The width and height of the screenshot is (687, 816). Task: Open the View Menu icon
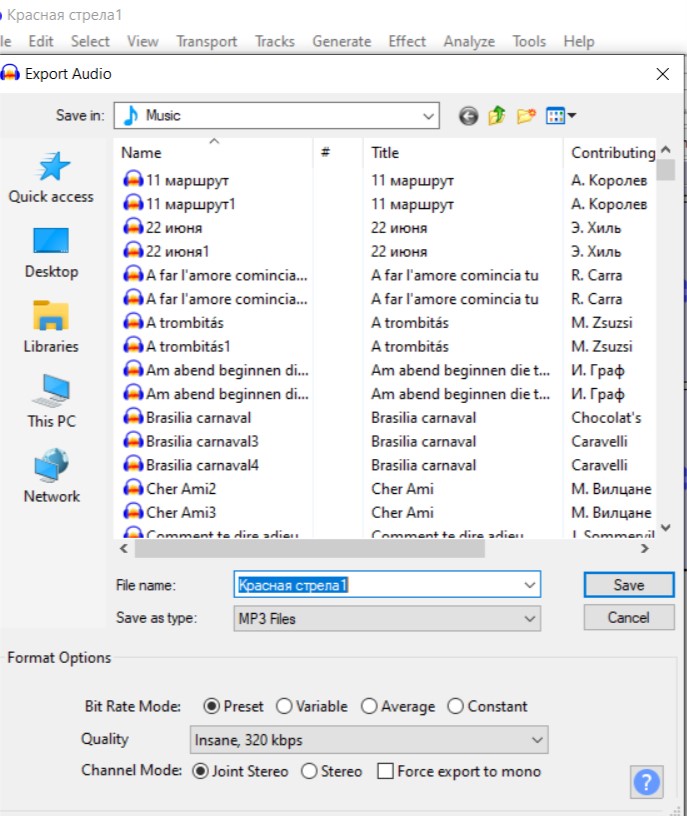560,116
